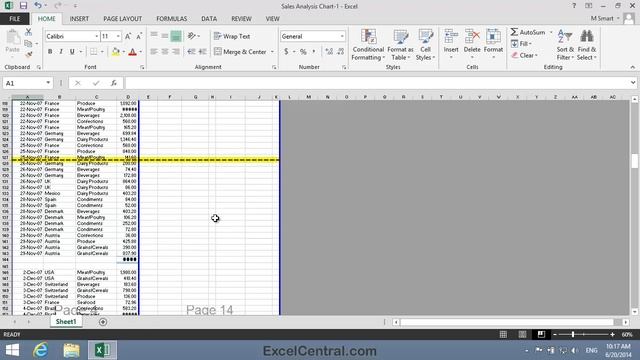Switch to the PAGE LAYOUT tab

click(122, 19)
